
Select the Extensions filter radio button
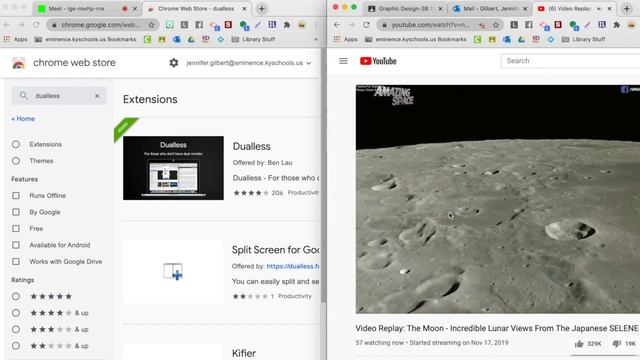pos(16,144)
